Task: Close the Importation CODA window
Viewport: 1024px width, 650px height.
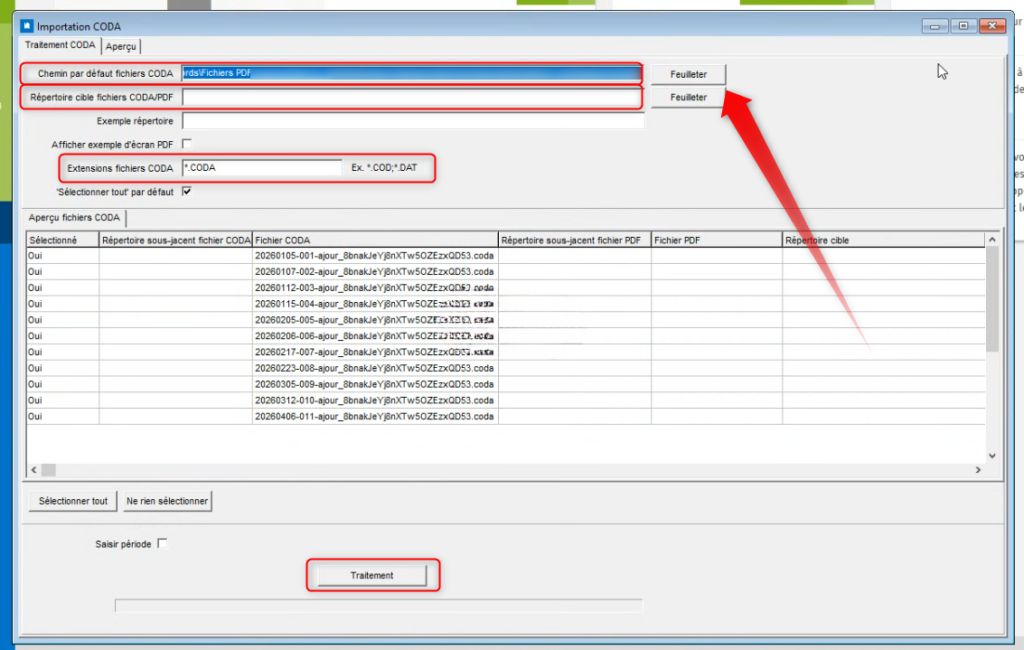Action: coord(990,26)
